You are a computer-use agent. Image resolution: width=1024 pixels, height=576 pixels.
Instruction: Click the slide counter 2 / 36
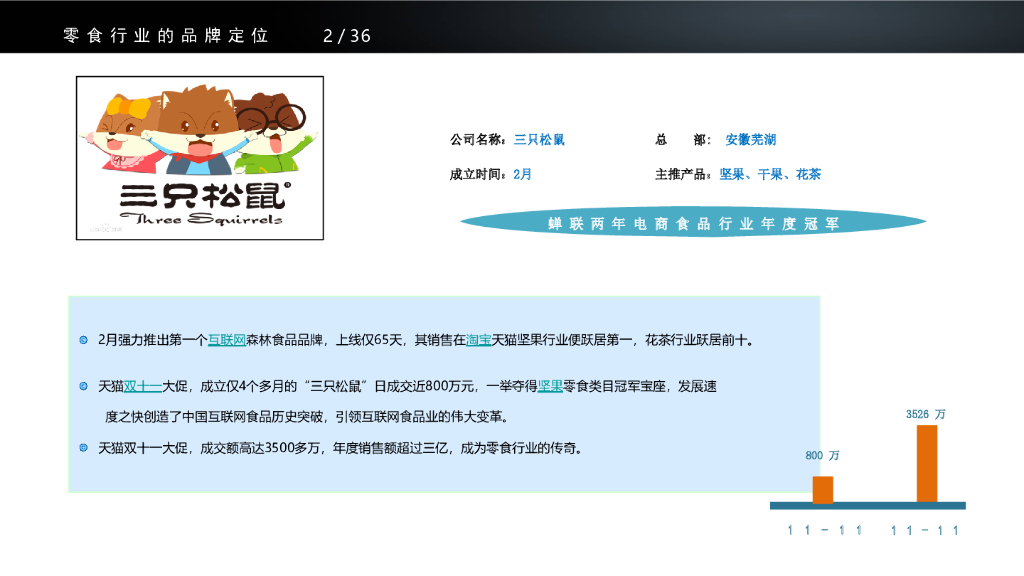347,35
